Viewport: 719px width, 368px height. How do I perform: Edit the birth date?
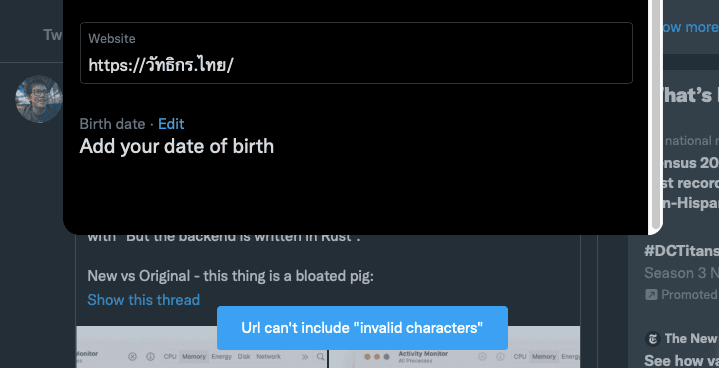(x=171, y=124)
